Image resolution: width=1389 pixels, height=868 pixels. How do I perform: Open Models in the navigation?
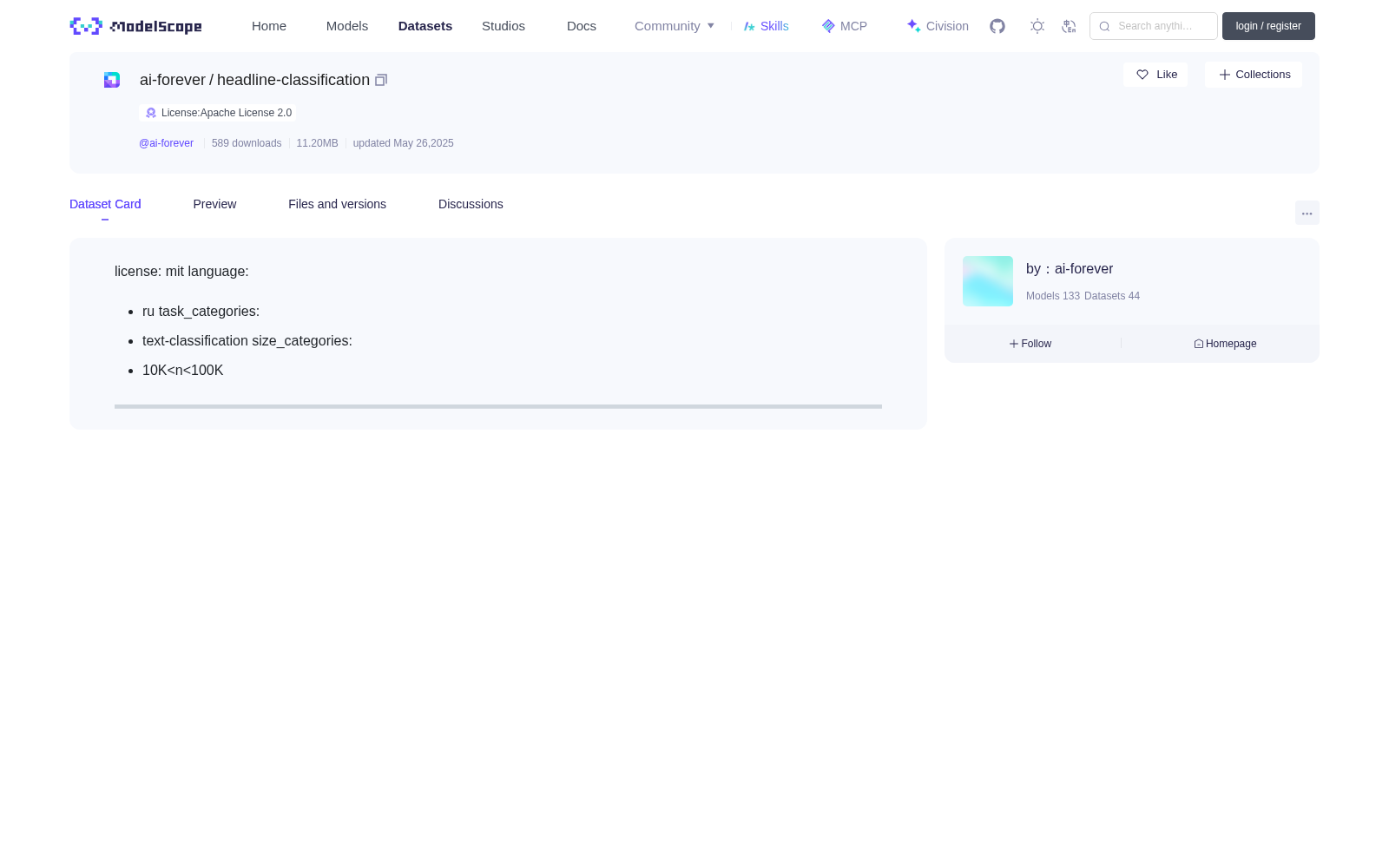[347, 26]
